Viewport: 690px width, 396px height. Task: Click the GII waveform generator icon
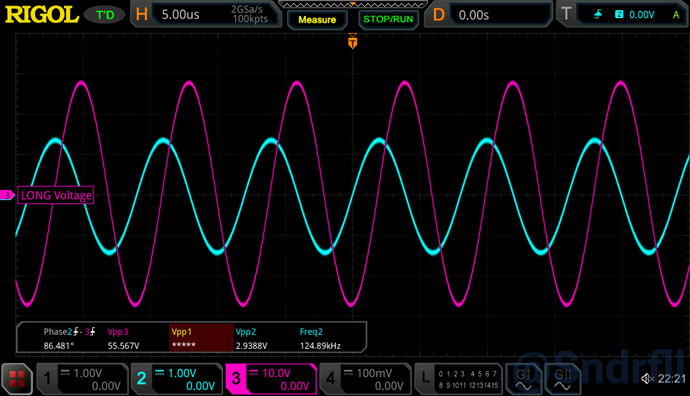click(562, 379)
